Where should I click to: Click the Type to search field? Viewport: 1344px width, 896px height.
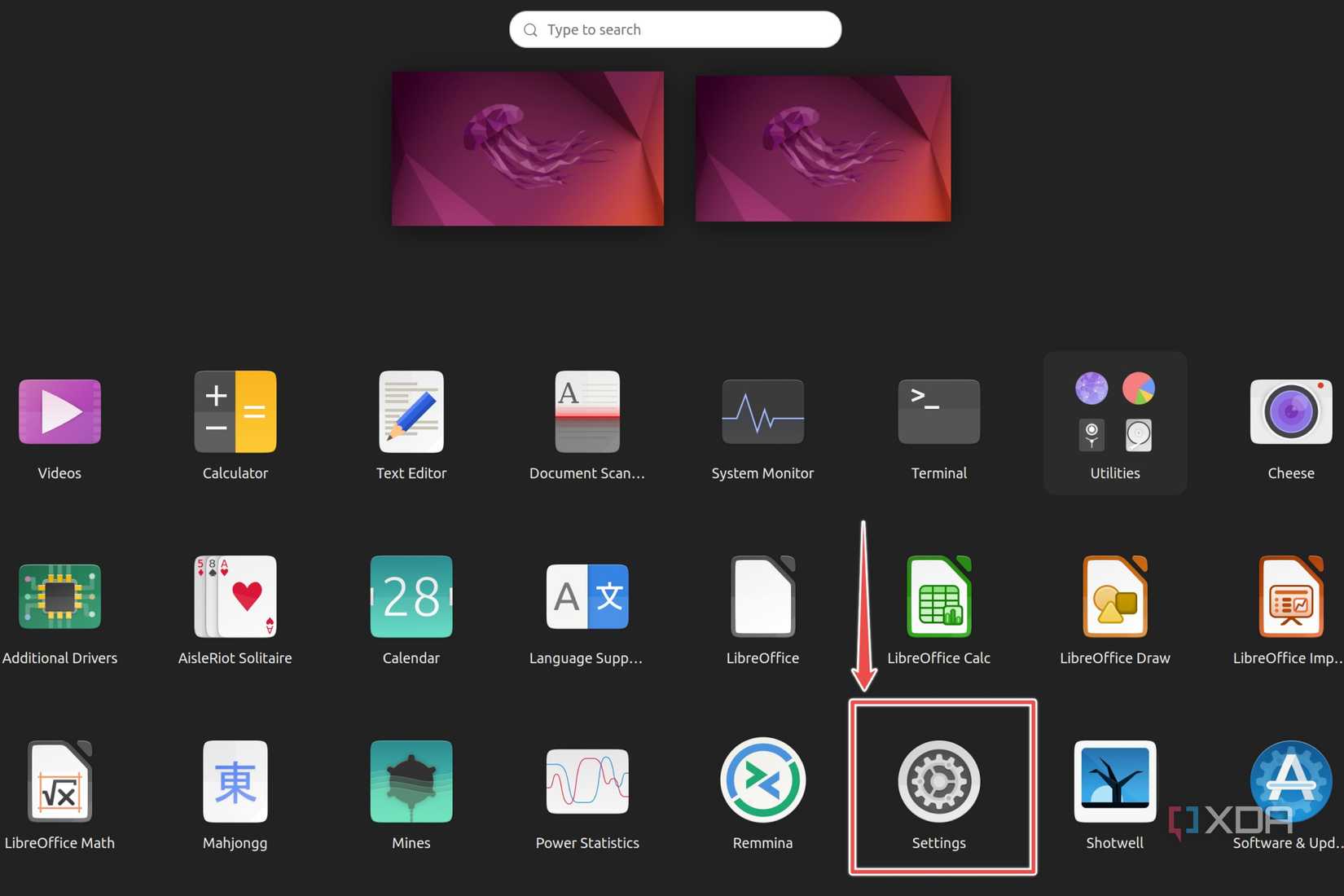675,29
